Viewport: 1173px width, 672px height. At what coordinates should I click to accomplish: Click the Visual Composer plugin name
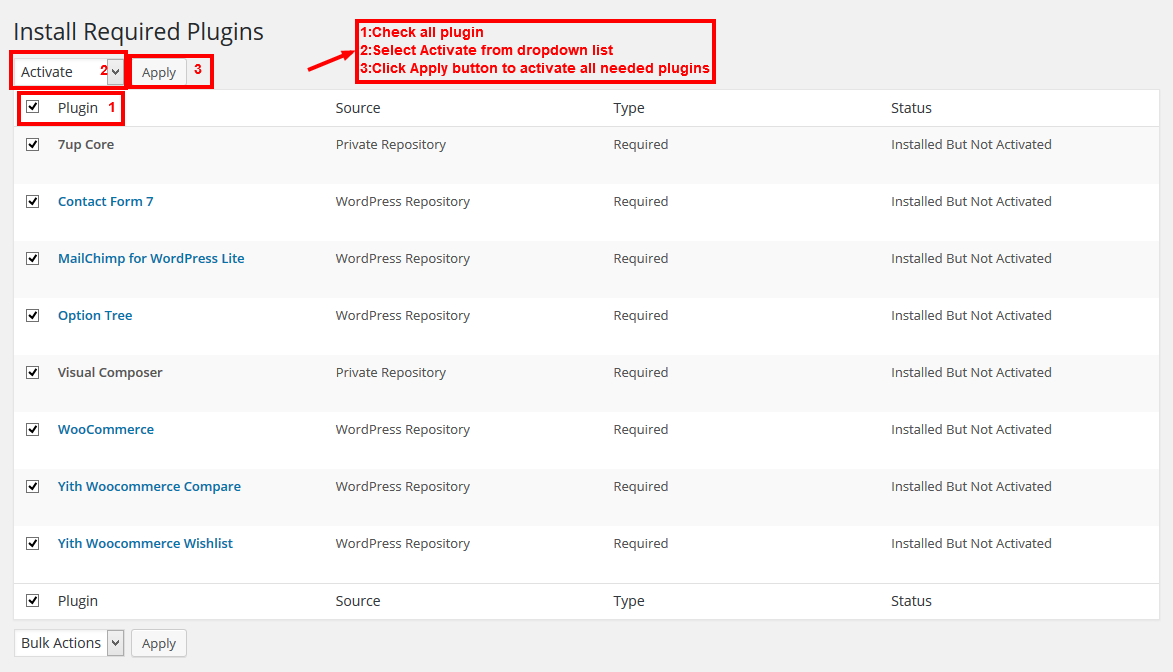[110, 372]
